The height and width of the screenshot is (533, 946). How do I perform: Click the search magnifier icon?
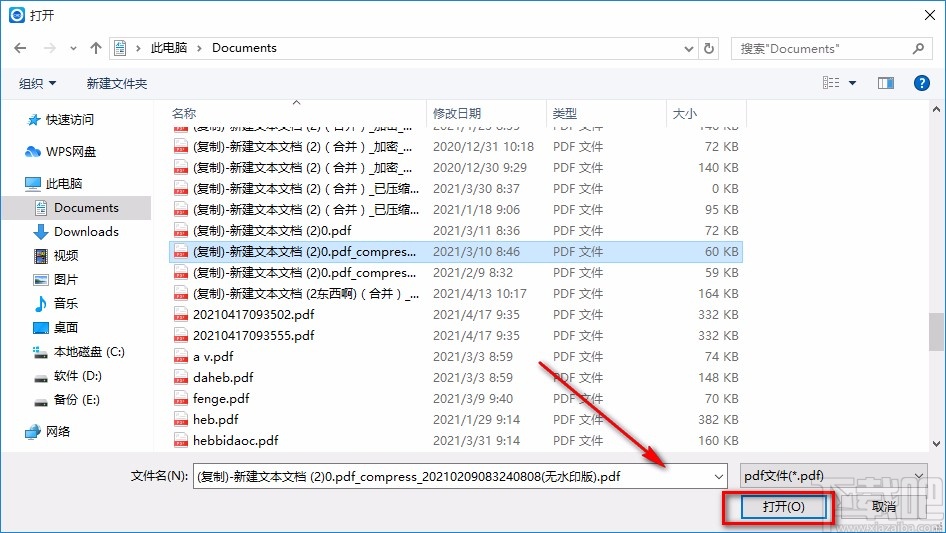pyautogui.click(x=918, y=48)
